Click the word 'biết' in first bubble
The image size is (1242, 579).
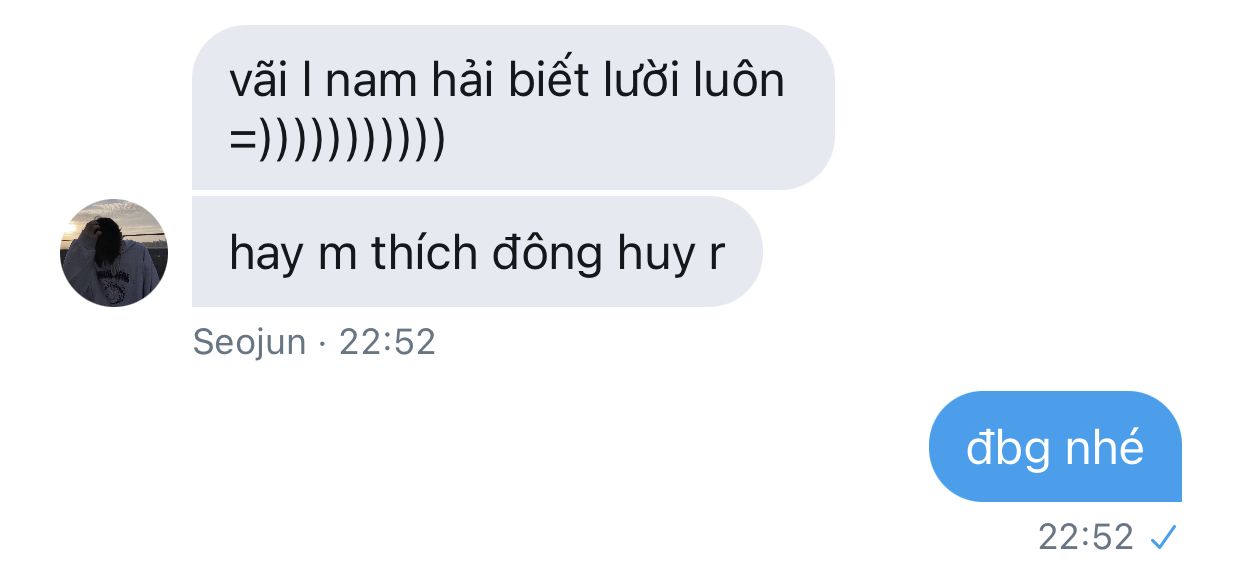click(x=549, y=80)
